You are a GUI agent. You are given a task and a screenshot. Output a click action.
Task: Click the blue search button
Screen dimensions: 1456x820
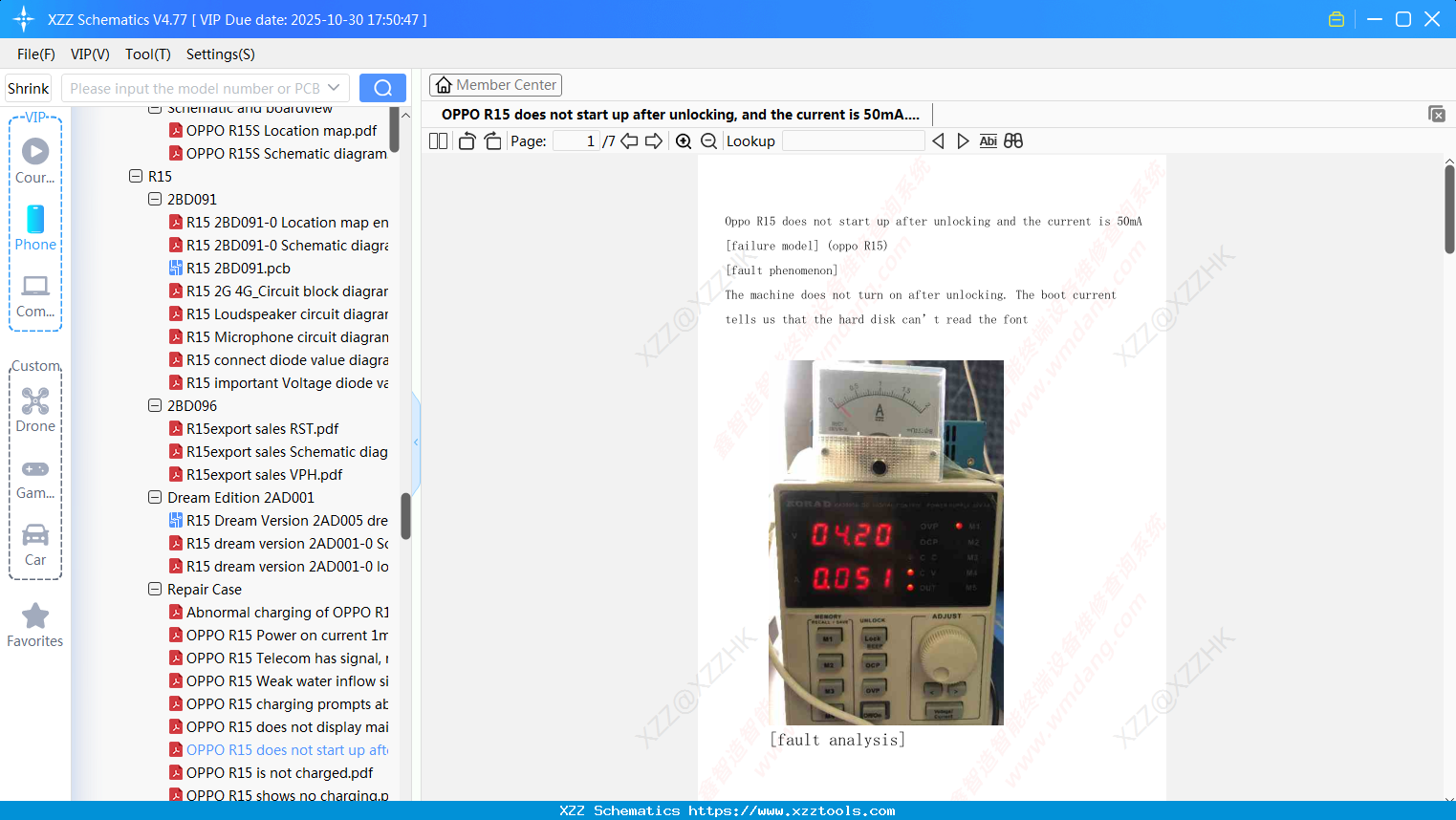[x=382, y=88]
